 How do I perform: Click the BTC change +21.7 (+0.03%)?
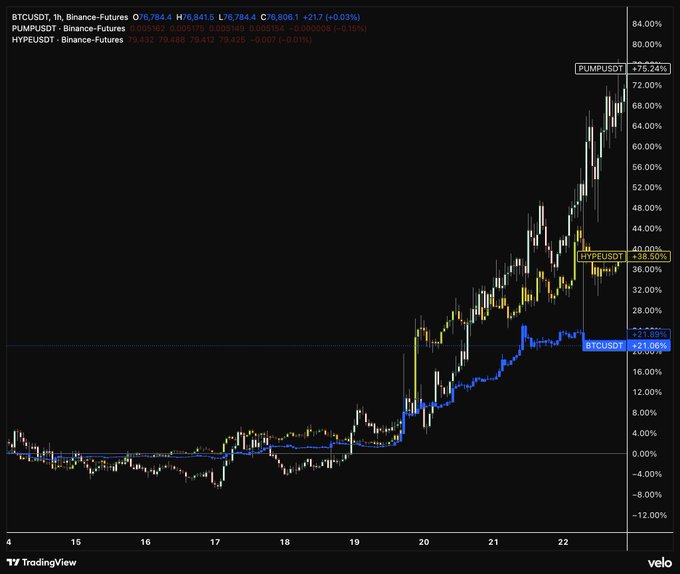(x=331, y=17)
